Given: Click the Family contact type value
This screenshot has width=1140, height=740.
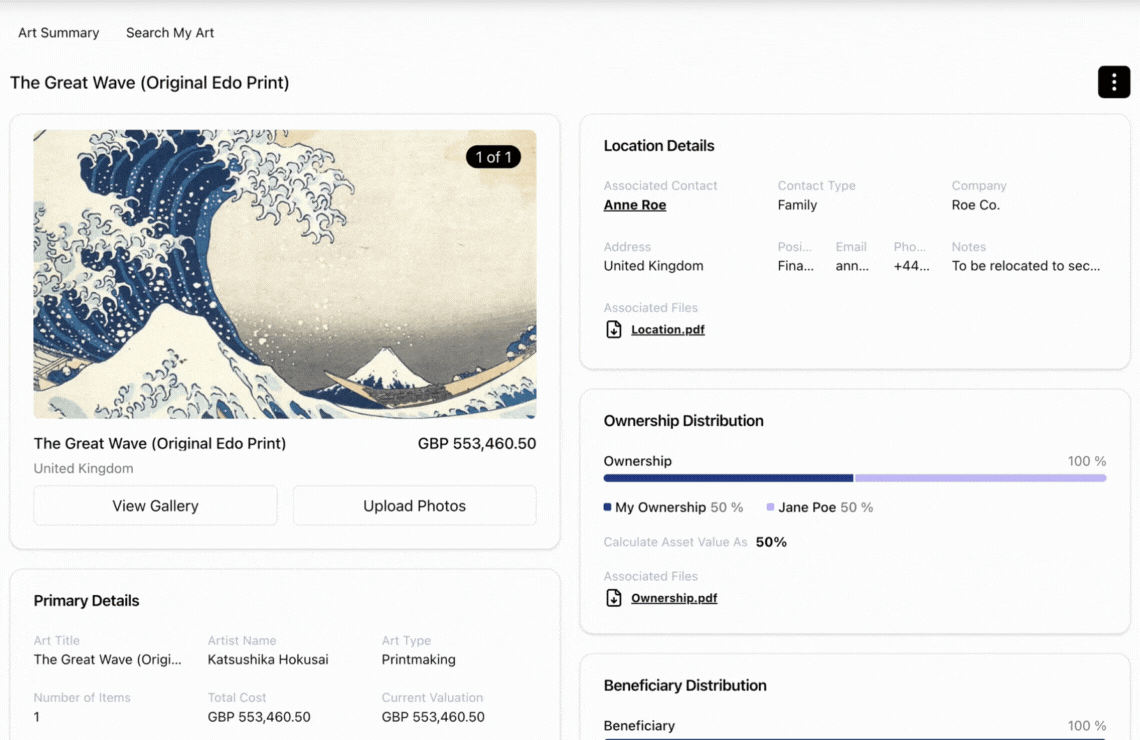Looking at the screenshot, I should click(x=797, y=205).
